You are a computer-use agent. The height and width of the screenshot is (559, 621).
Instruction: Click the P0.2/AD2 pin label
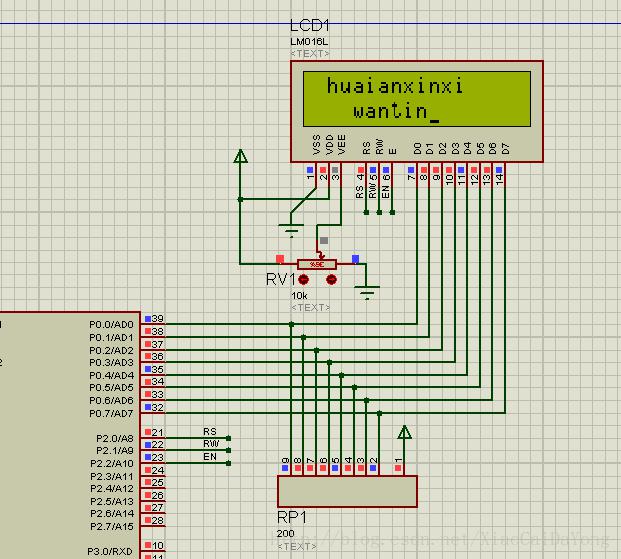pyautogui.click(x=111, y=351)
